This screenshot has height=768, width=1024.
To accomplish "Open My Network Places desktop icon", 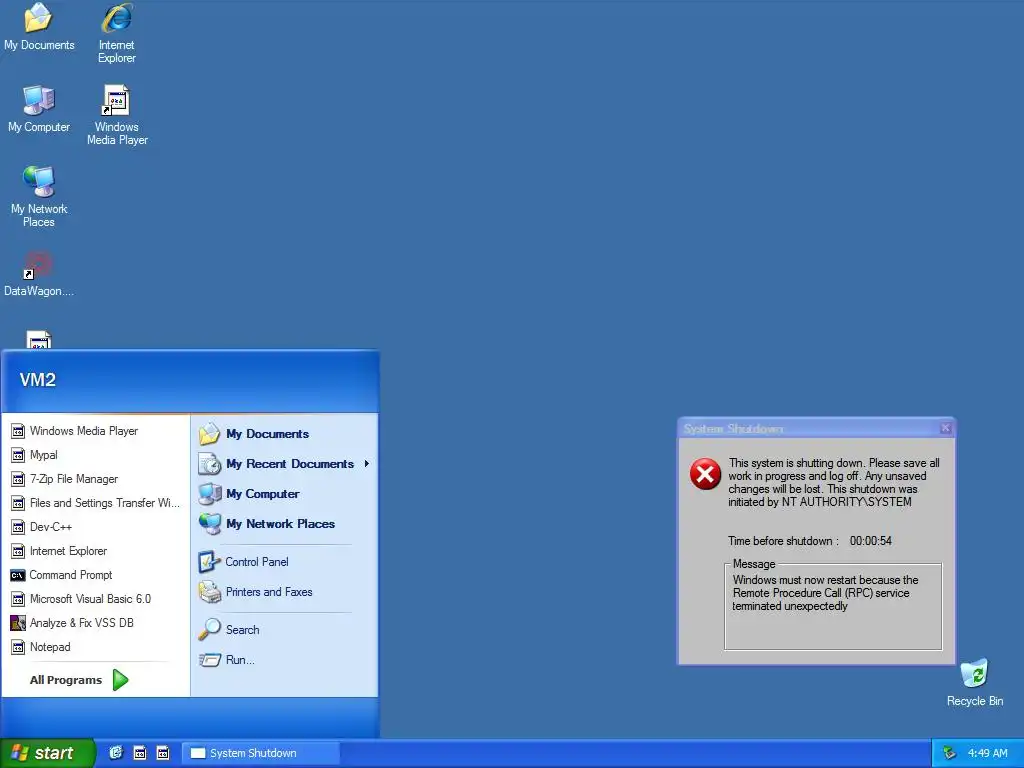I will pyautogui.click(x=39, y=196).
